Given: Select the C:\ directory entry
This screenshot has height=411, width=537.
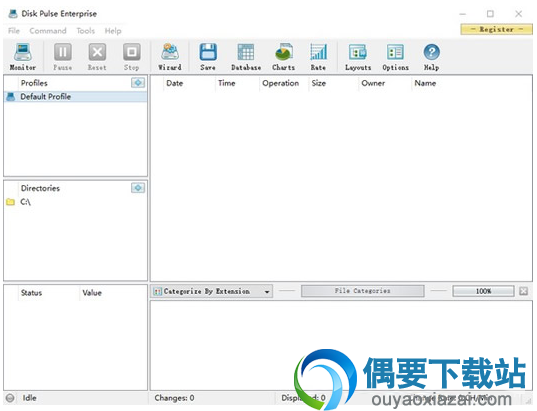Looking at the screenshot, I should point(25,202).
